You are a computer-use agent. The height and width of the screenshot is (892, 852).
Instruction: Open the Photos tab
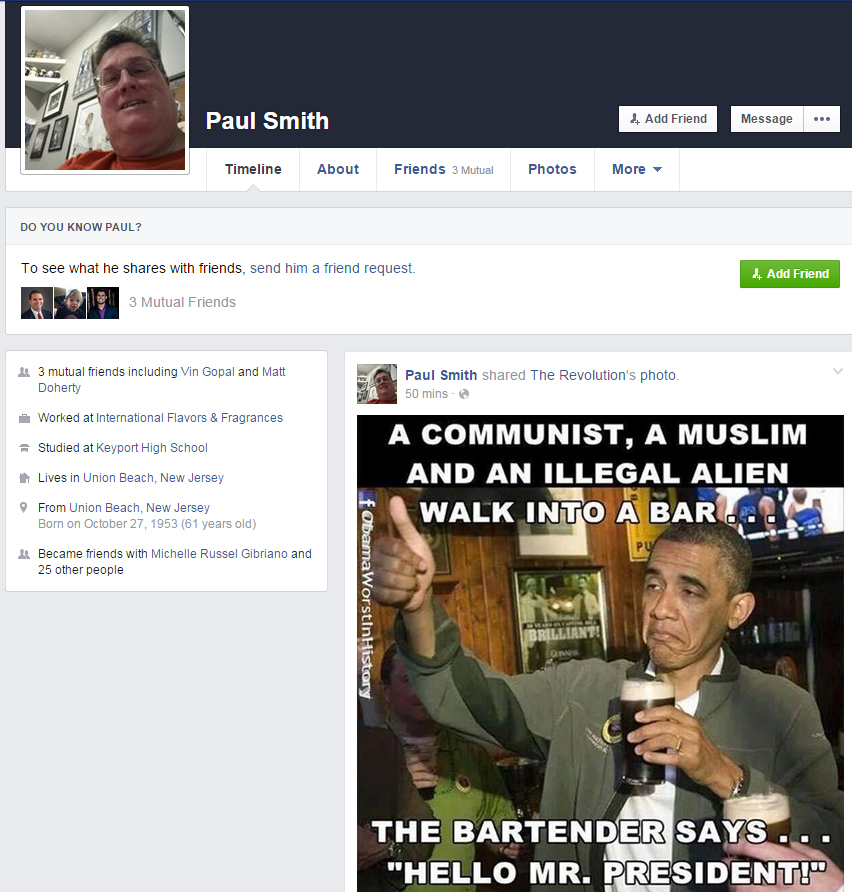552,169
